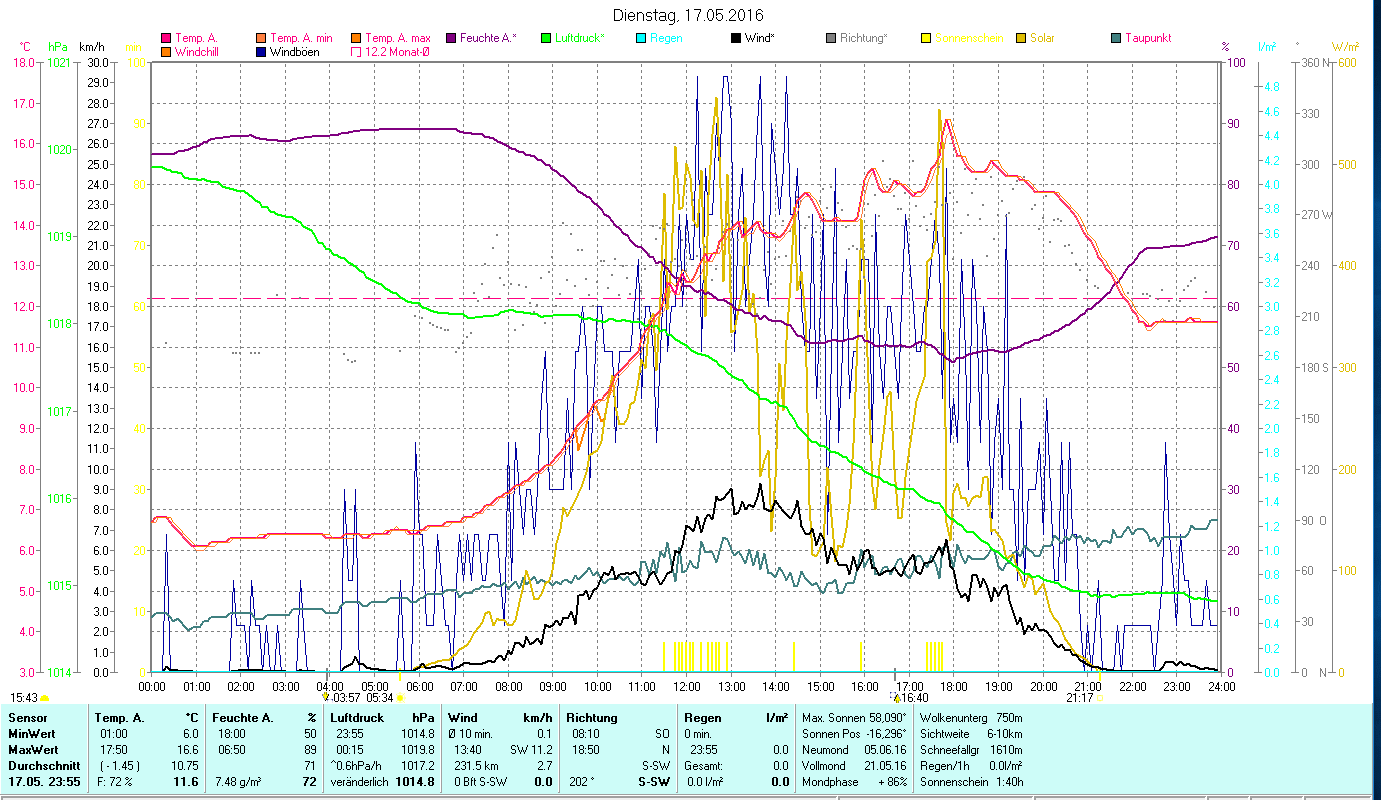Click the Temp. A. max legend label
The image size is (1381, 800).
pos(398,38)
